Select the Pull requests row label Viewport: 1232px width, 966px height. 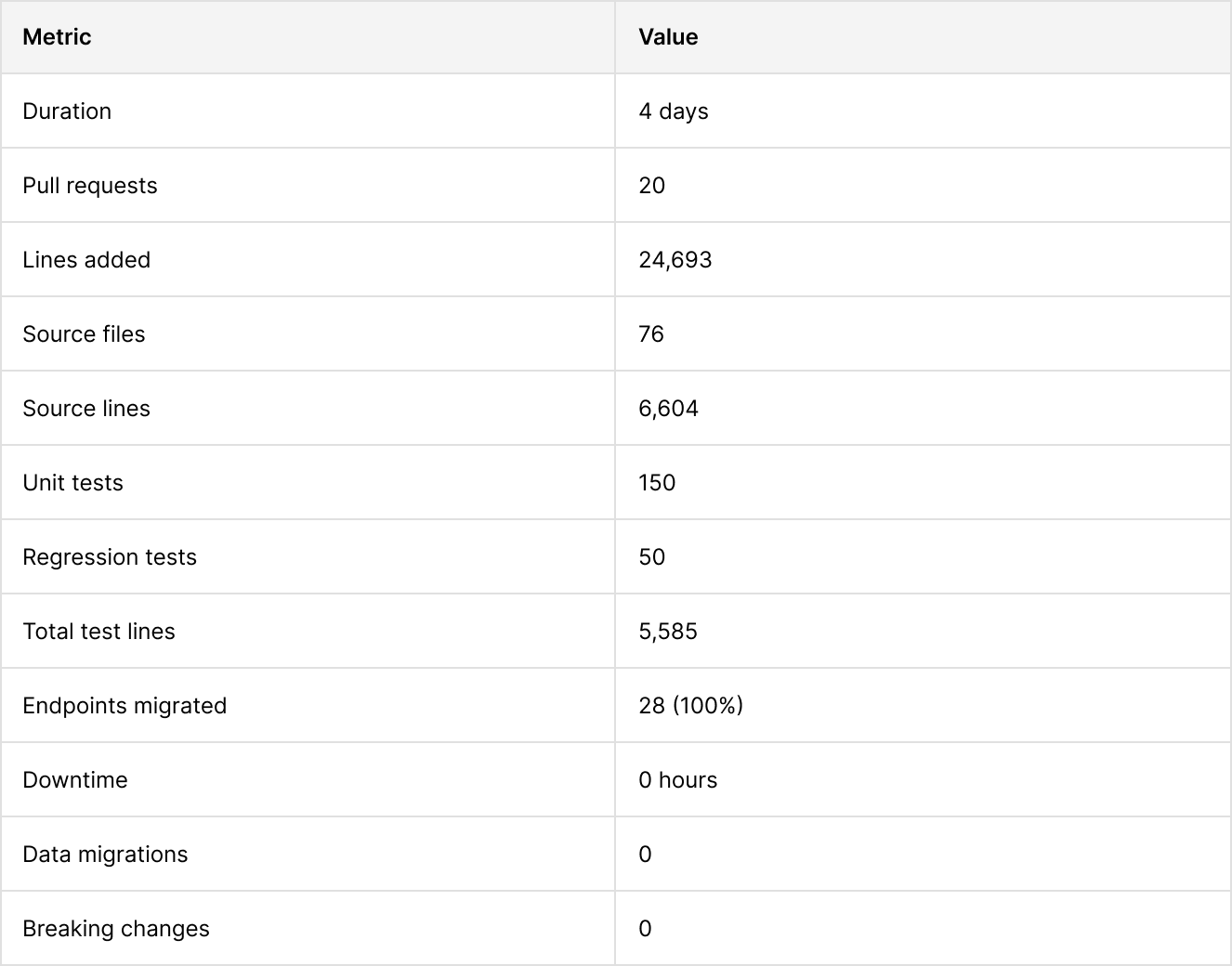click(90, 186)
